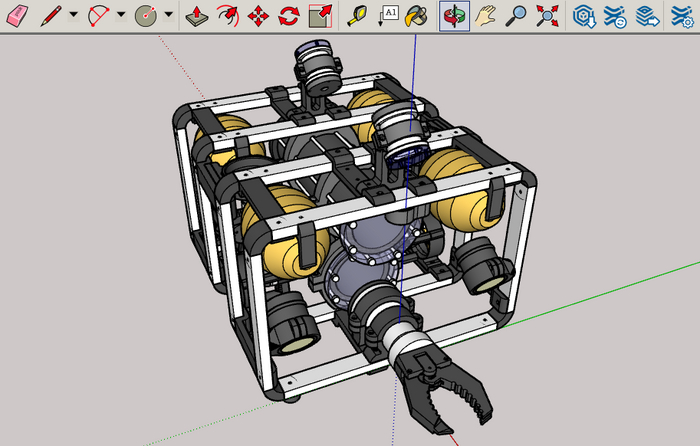Open 3D Warehouse download models icon
Screen dimensions: 700x446
584,15
